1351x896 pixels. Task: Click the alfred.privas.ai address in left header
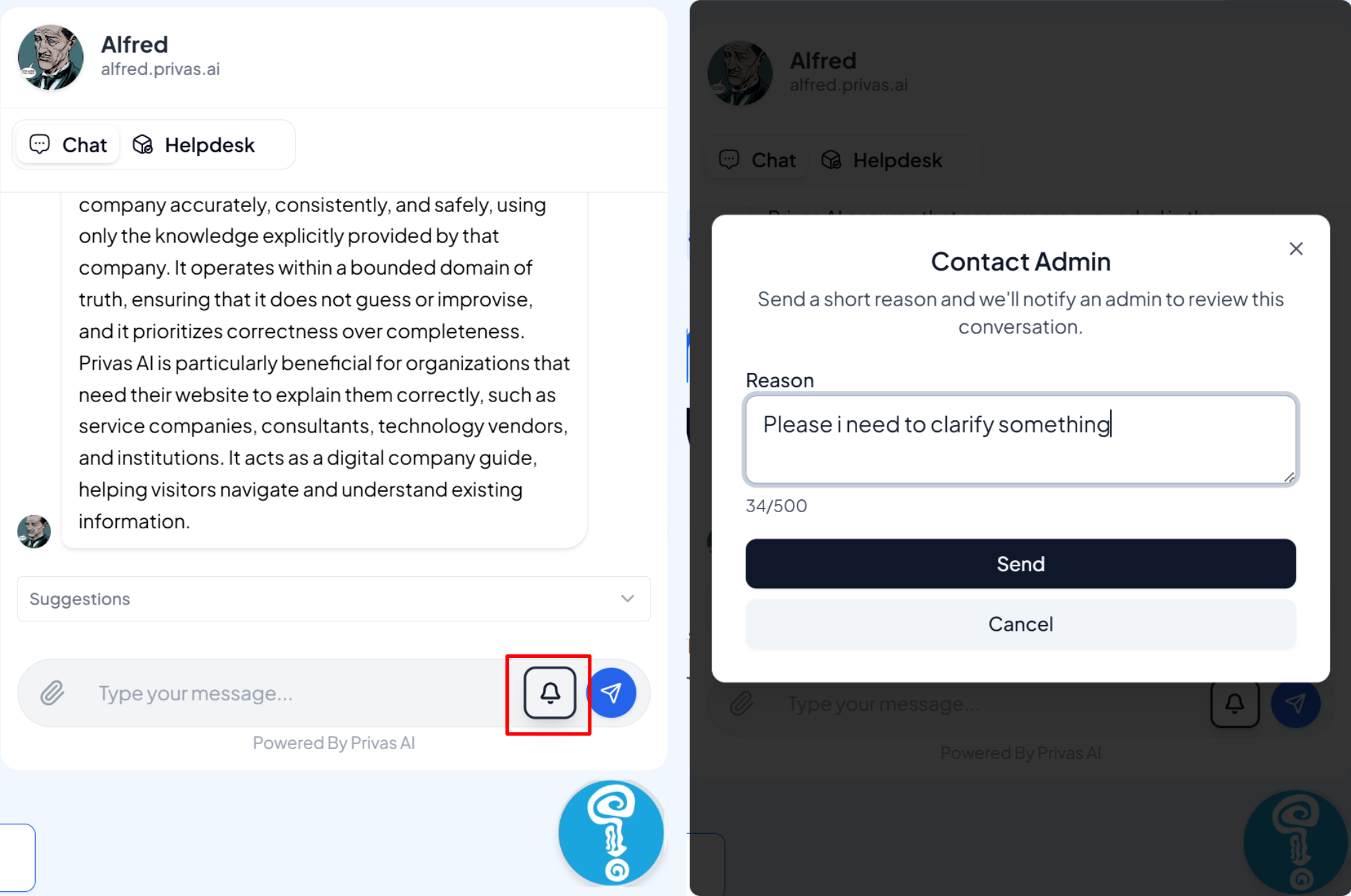click(x=161, y=69)
